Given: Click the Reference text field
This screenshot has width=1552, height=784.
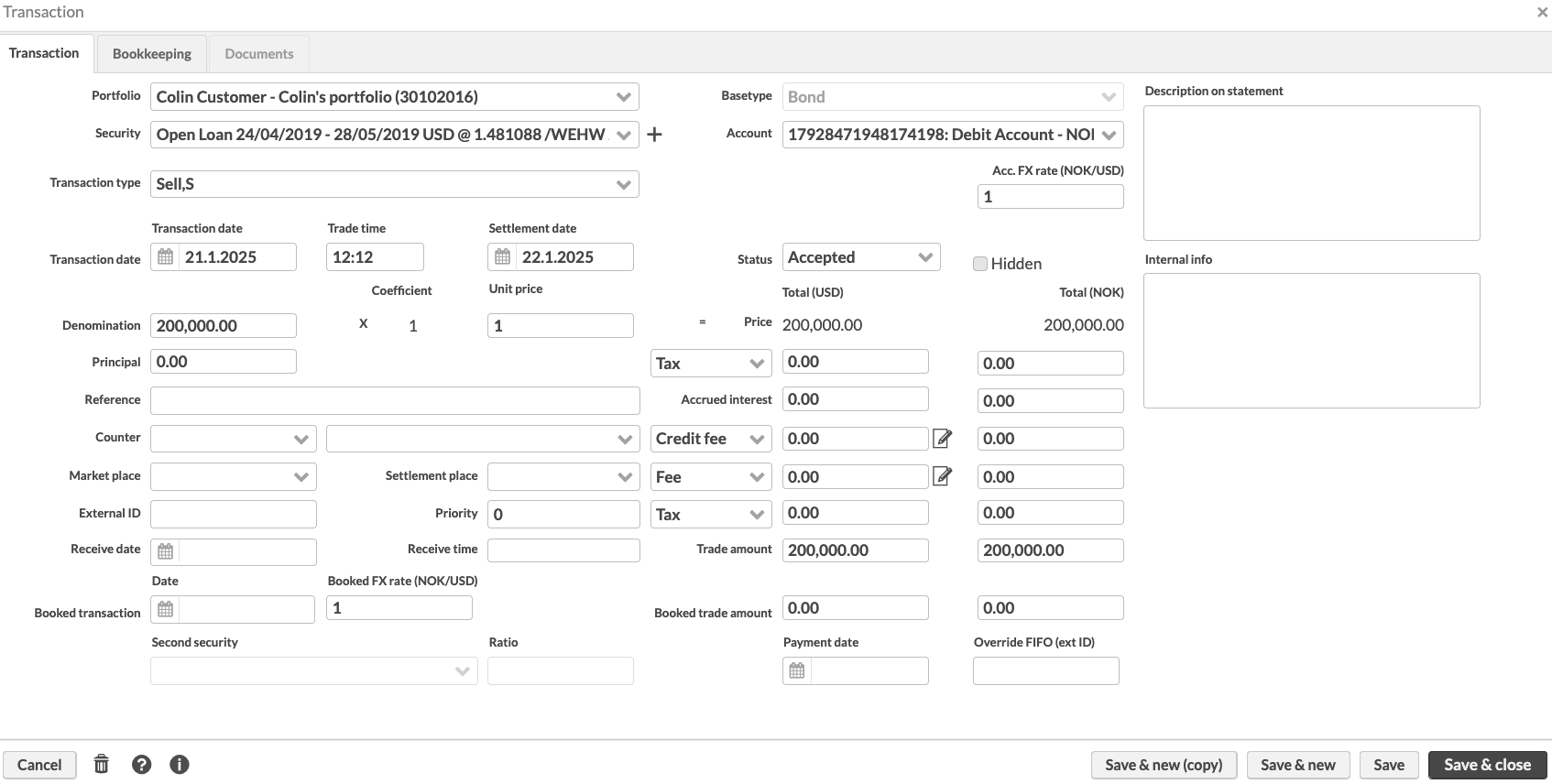Looking at the screenshot, I should pyautogui.click(x=395, y=400).
